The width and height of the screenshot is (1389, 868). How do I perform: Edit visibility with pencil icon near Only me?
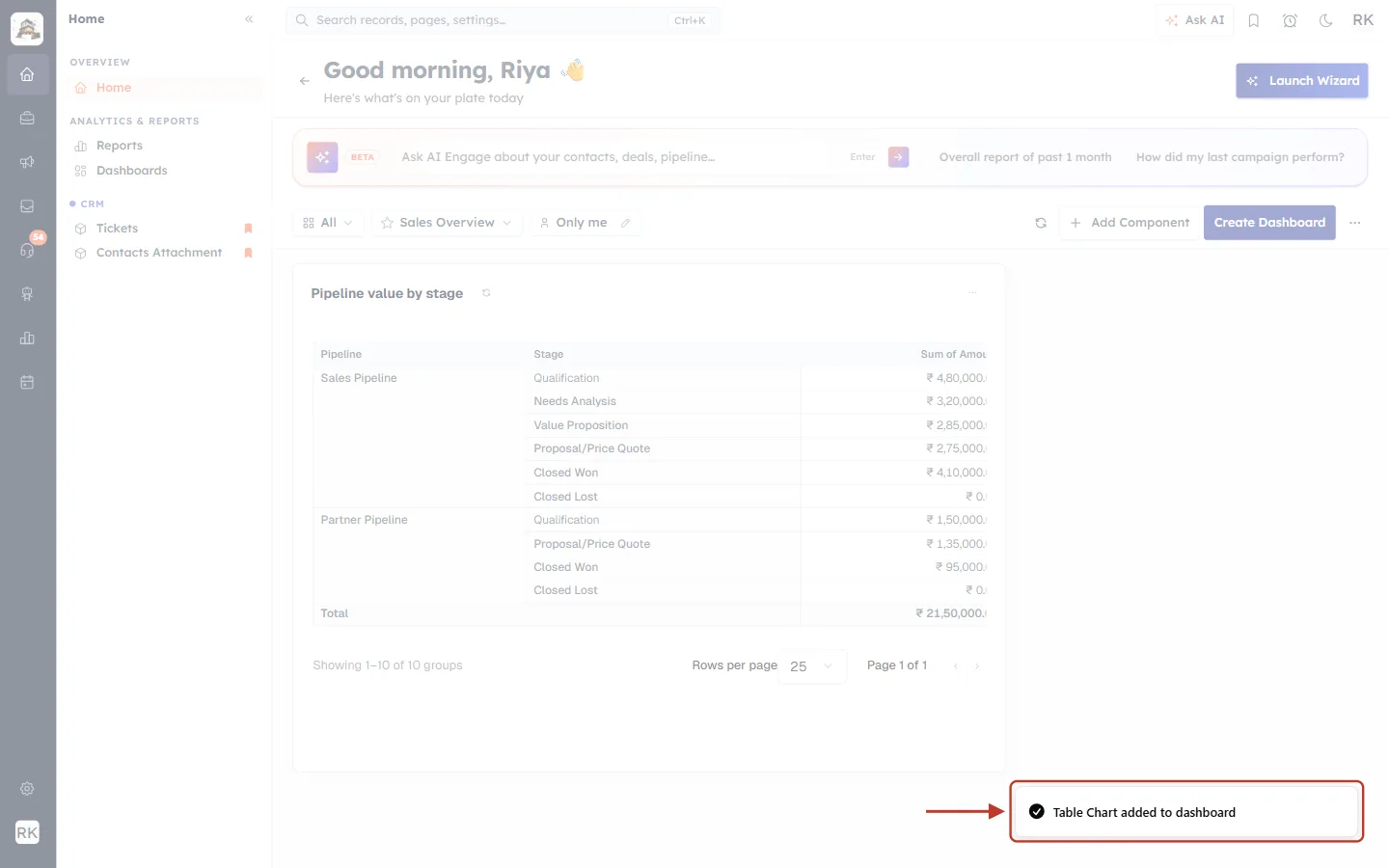[x=626, y=223]
